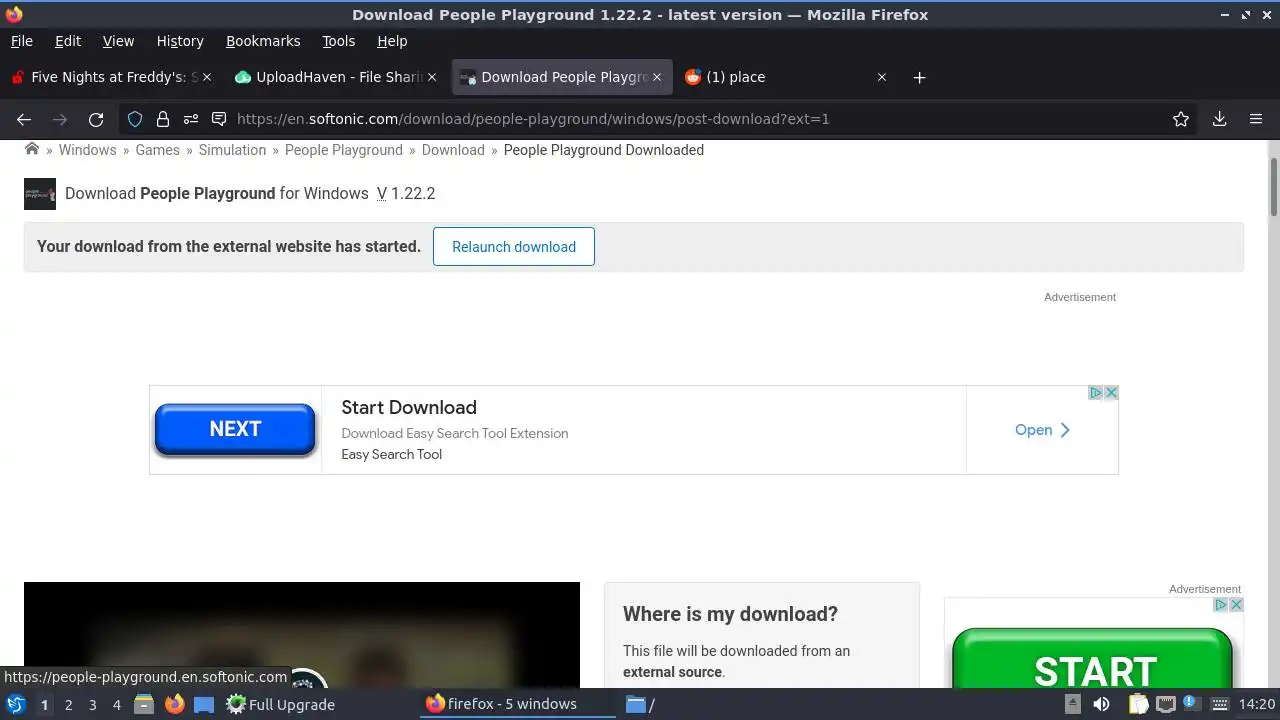Close the Five Nights at Freddy's tab

click(x=207, y=77)
